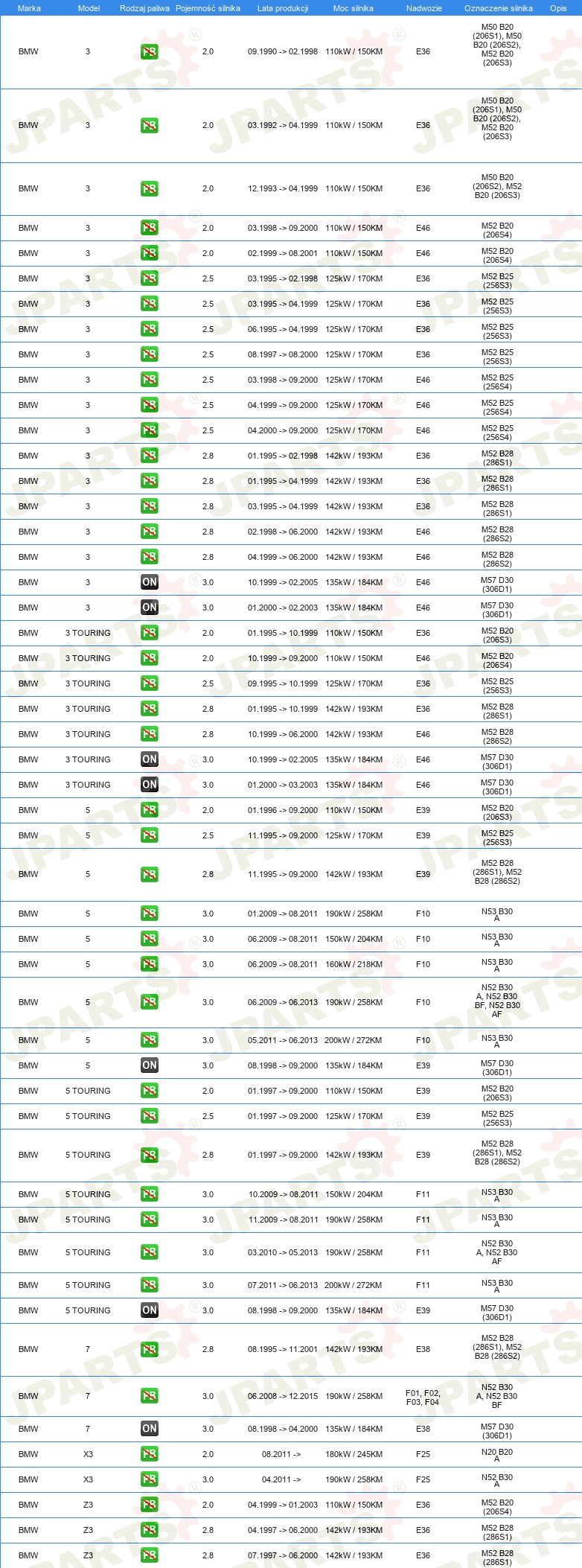Select the date cell 04.1997 -> 06.2000
The height and width of the screenshot is (1568, 582).
coord(283,1531)
